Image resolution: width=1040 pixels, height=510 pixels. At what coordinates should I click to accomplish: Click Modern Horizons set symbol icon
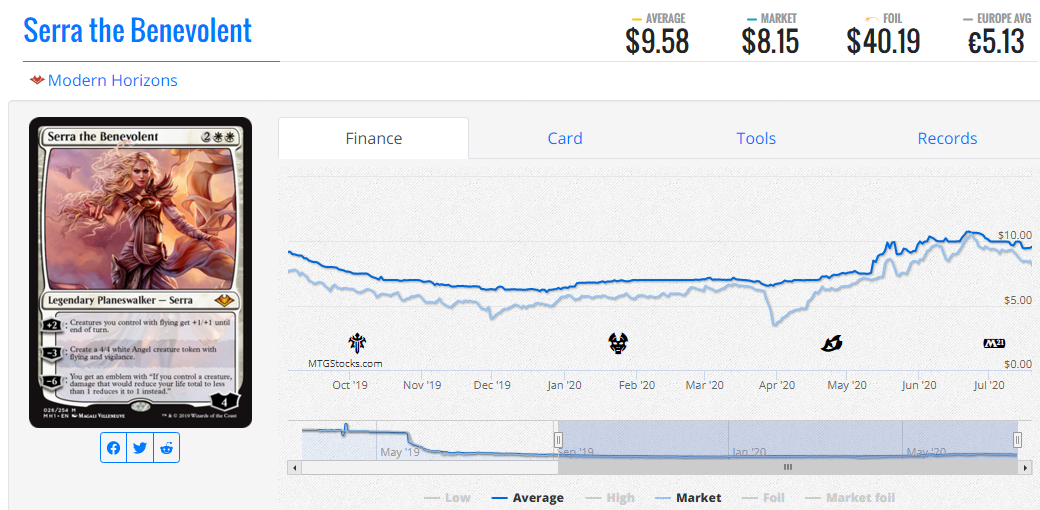[36, 81]
